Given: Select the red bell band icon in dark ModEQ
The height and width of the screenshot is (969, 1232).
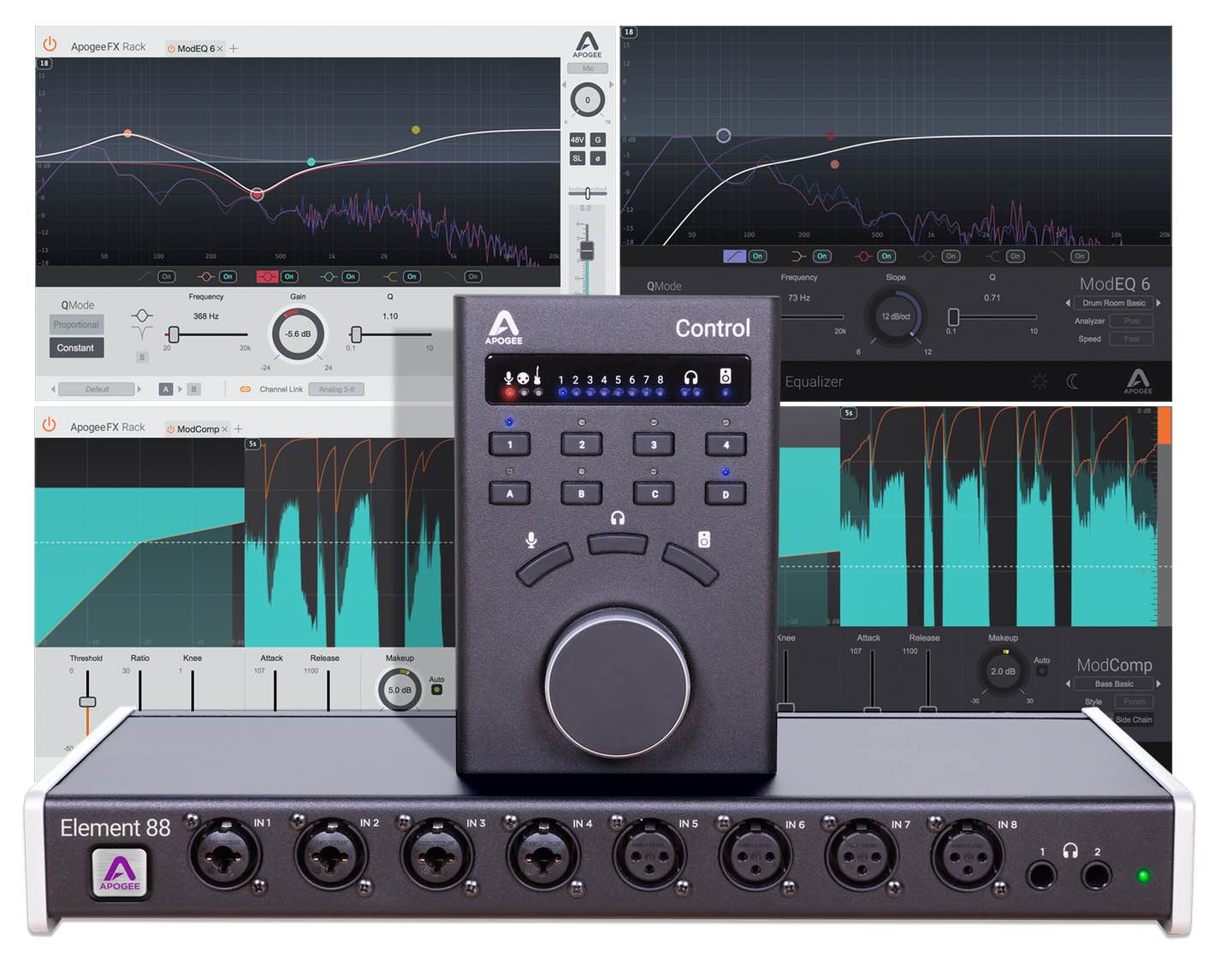Looking at the screenshot, I should (x=863, y=256).
